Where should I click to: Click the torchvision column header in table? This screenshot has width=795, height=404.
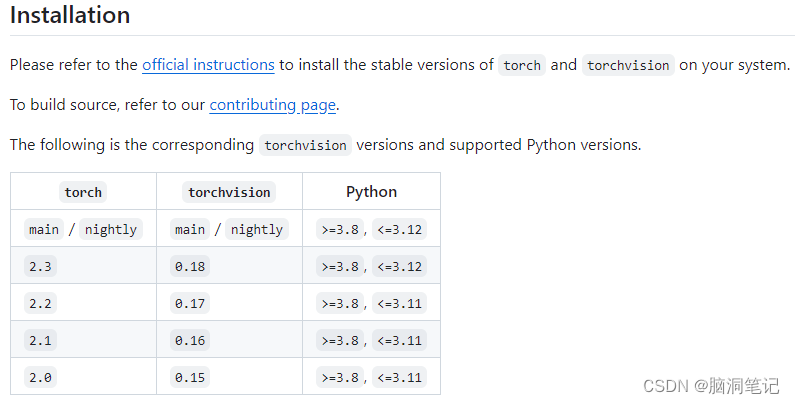229,192
